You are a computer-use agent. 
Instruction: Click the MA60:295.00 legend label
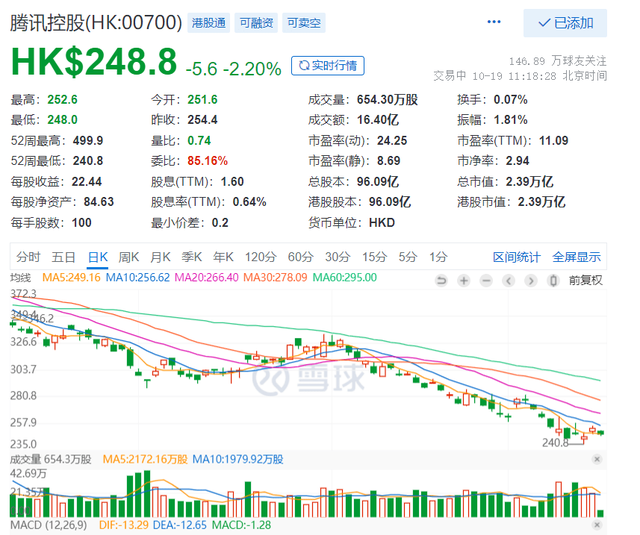pos(344,278)
